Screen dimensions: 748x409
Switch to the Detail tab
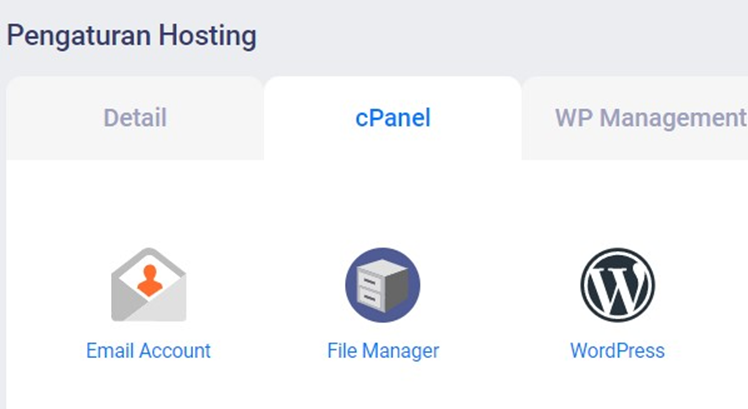click(x=135, y=118)
